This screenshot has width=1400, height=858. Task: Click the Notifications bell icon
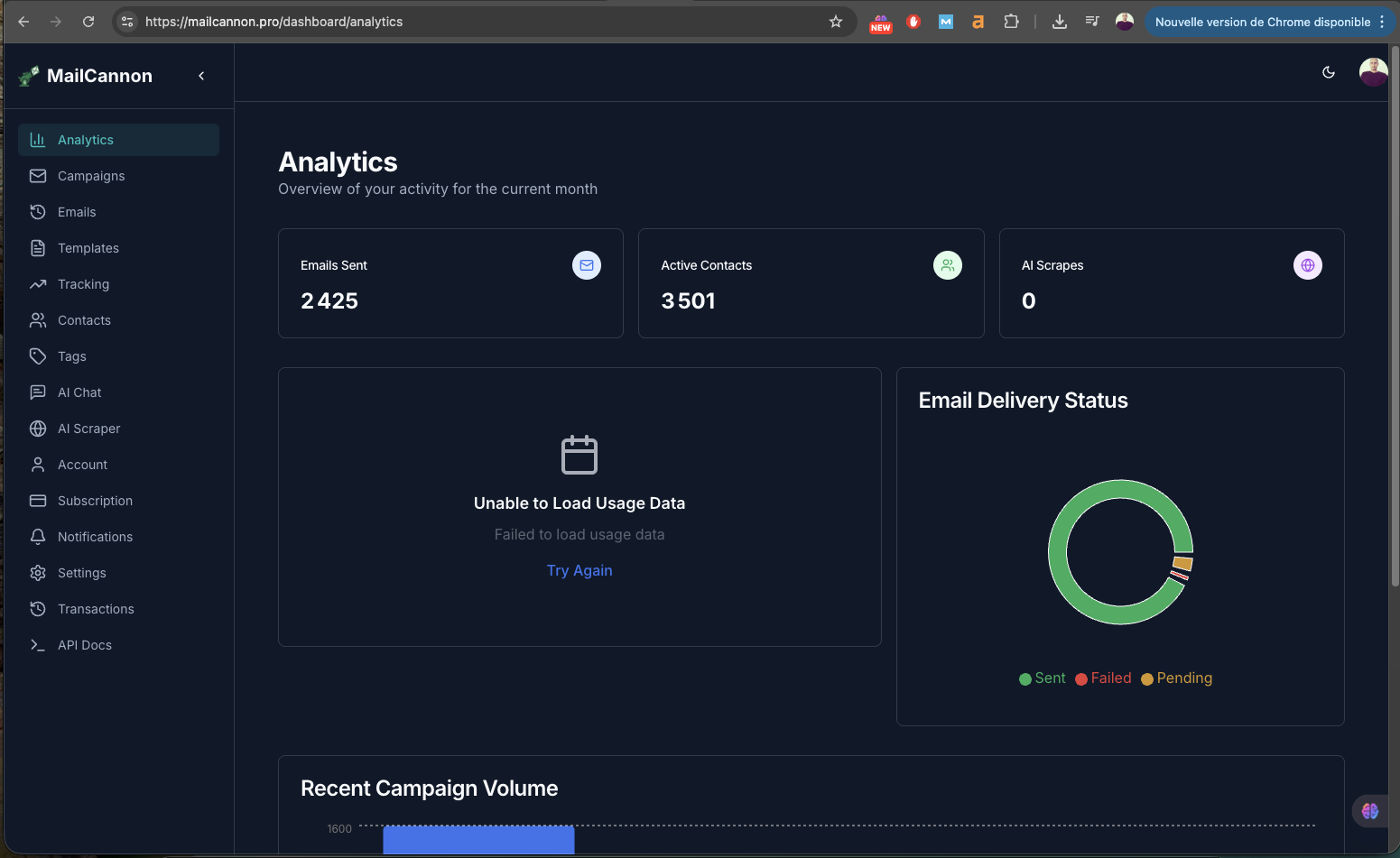tap(38, 537)
